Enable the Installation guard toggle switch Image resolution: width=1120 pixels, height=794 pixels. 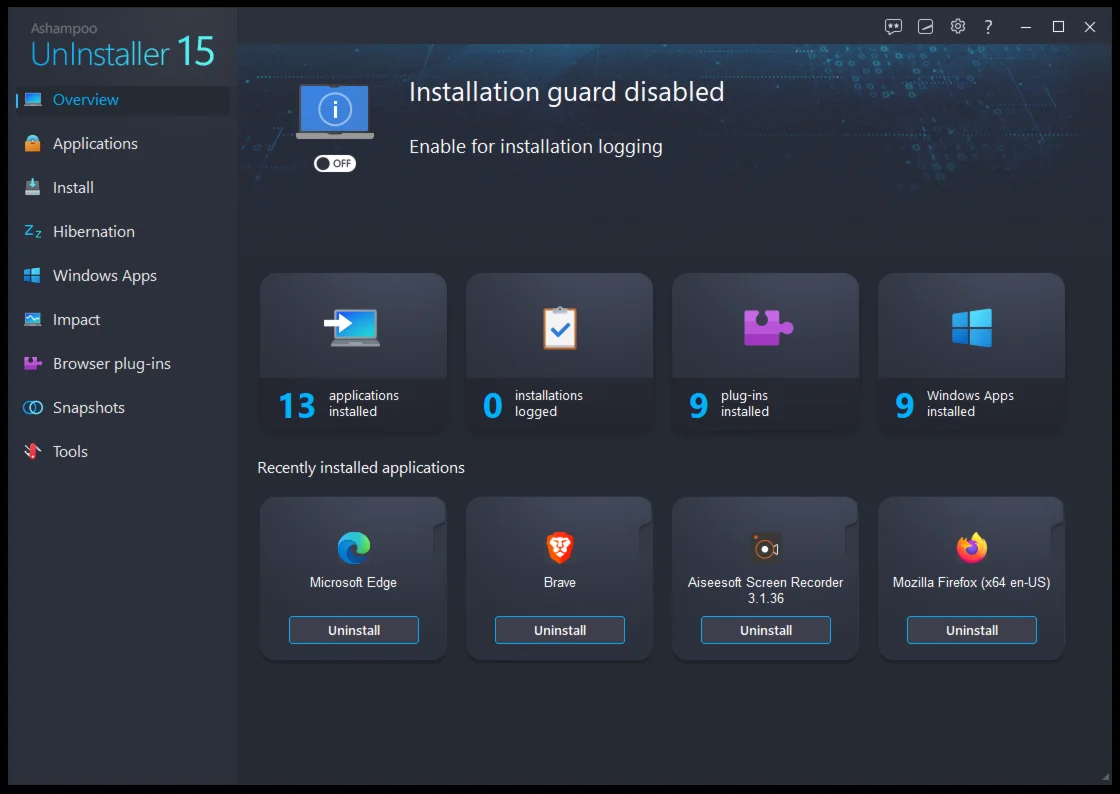tap(334, 164)
